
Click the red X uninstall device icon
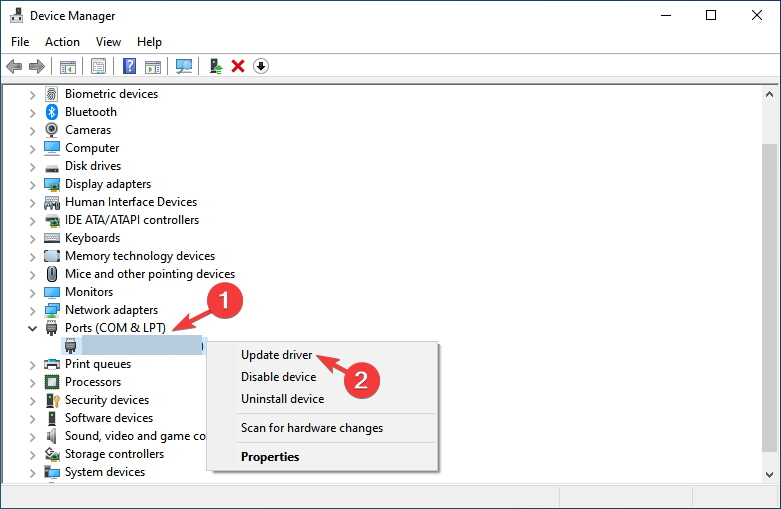coord(238,66)
